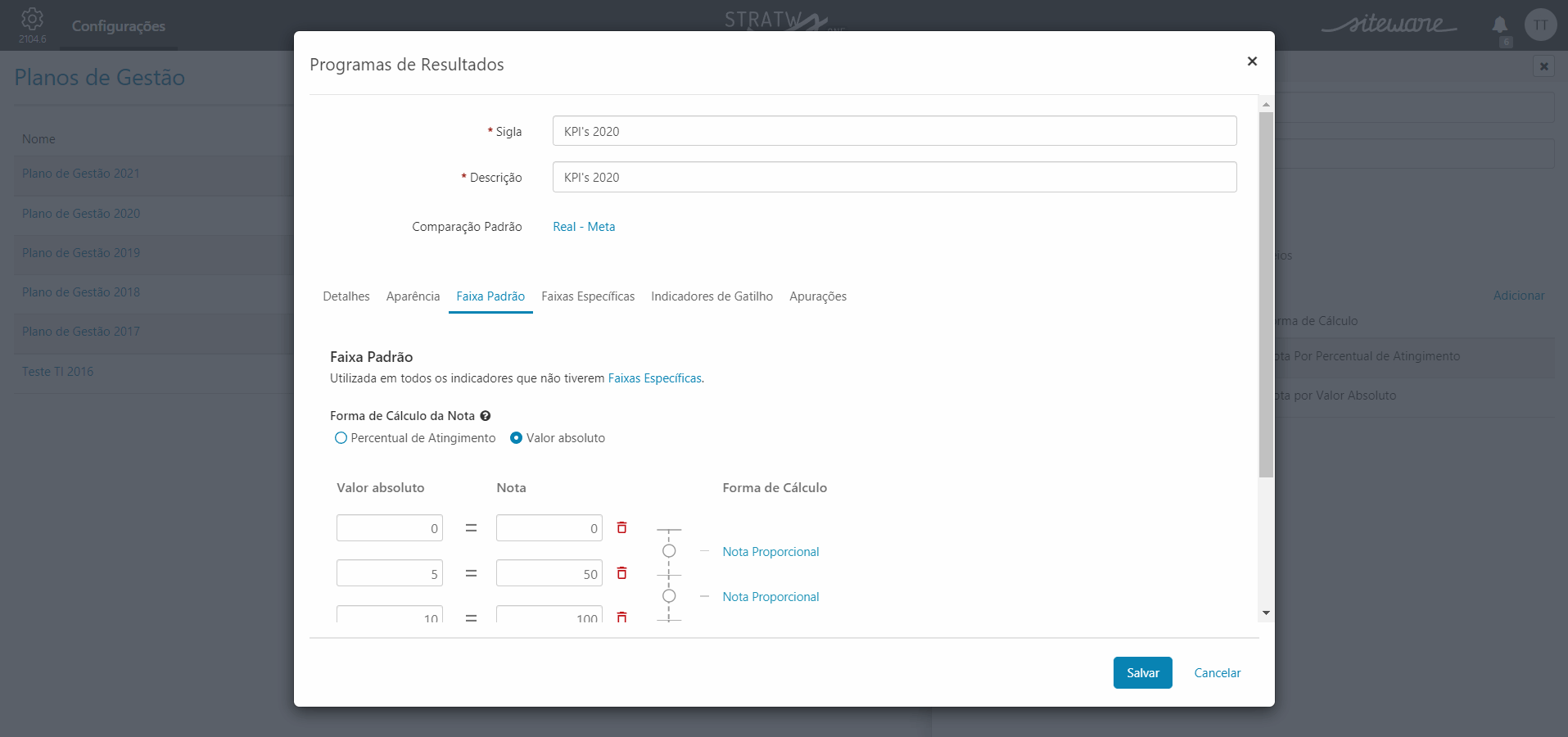Go to Indicadores de Gatilho tab
Viewport: 1568px width, 737px height.
pyautogui.click(x=712, y=296)
